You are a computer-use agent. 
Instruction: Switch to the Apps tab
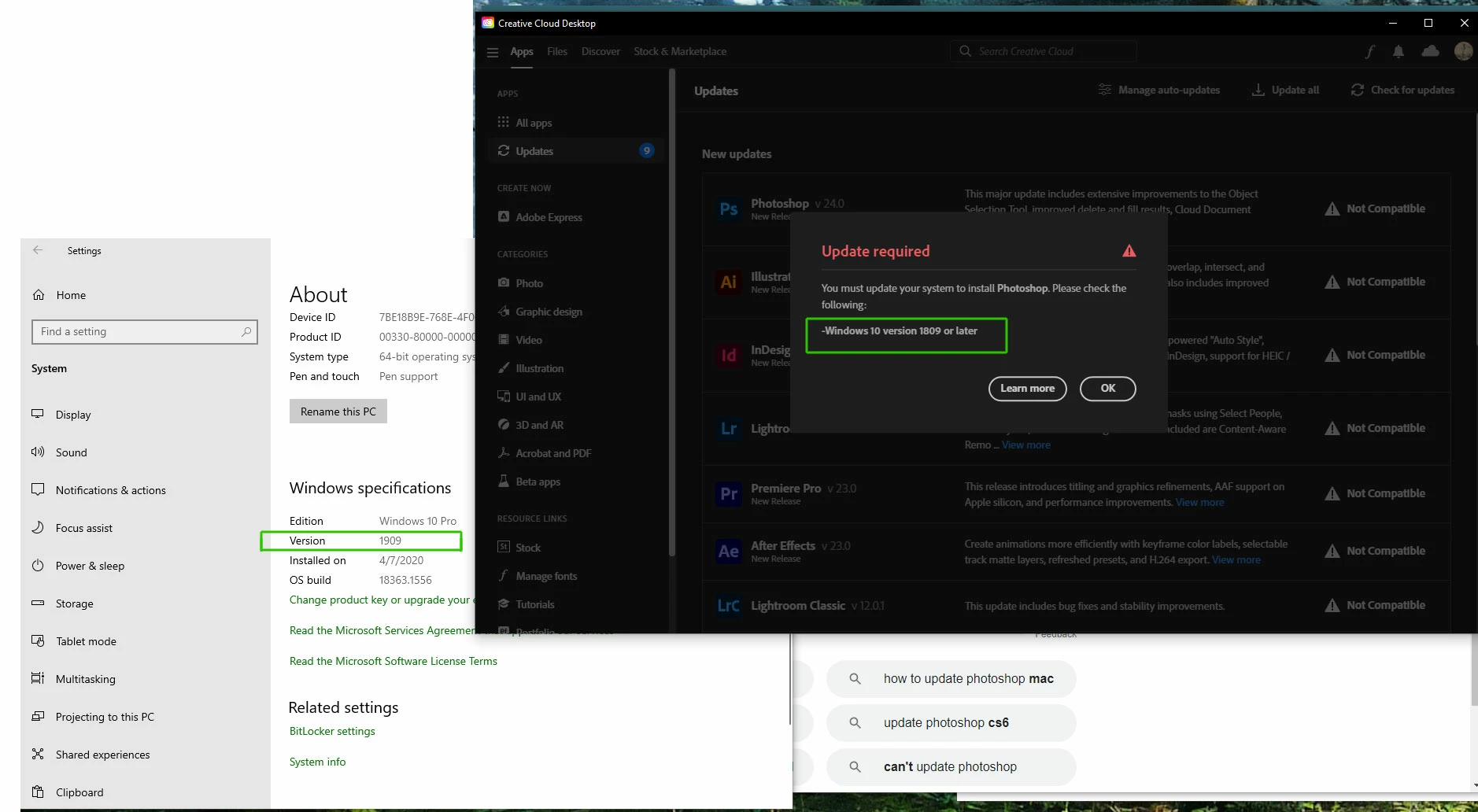click(522, 52)
